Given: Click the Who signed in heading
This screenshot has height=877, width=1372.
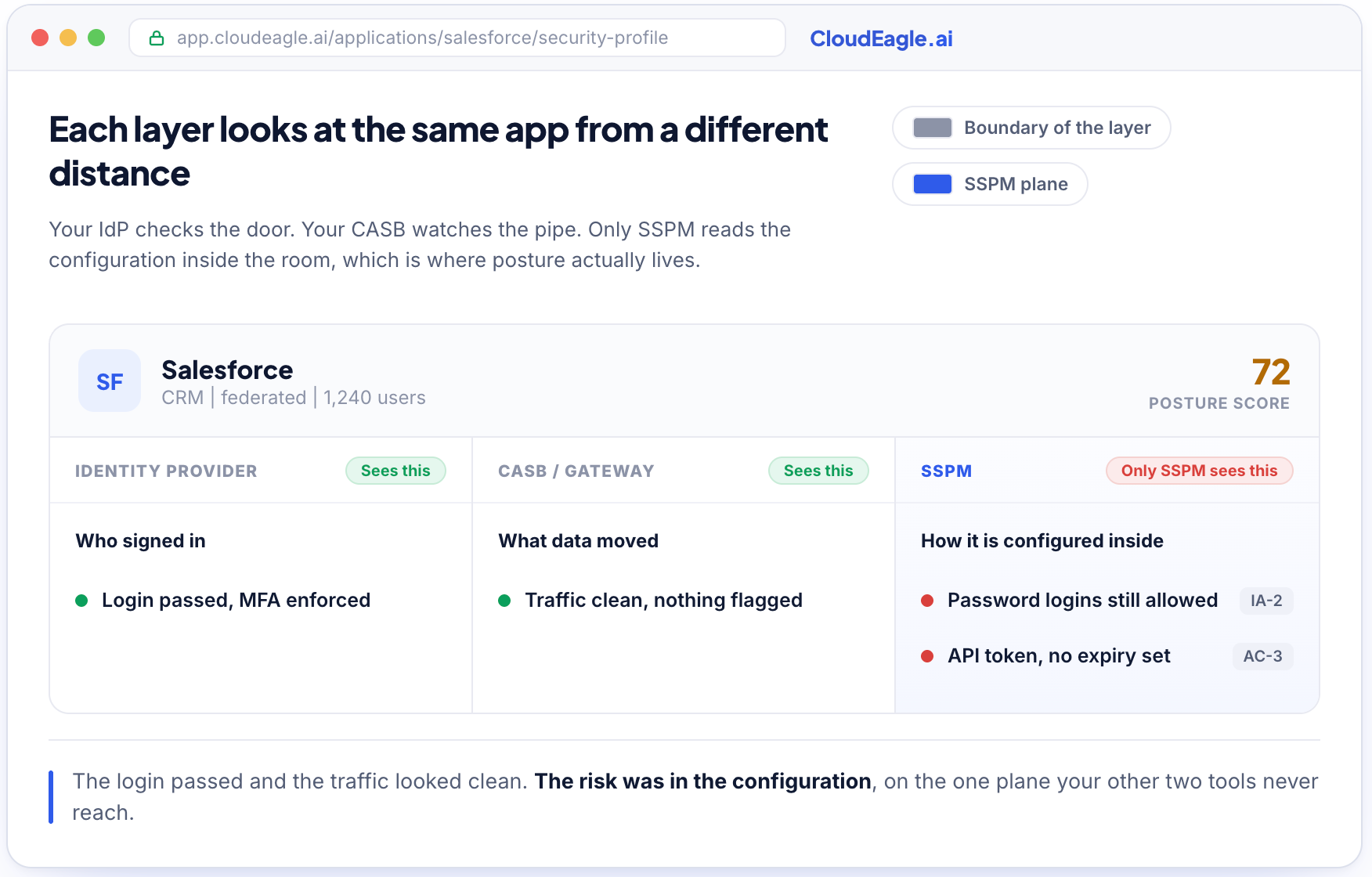Looking at the screenshot, I should tap(141, 541).
